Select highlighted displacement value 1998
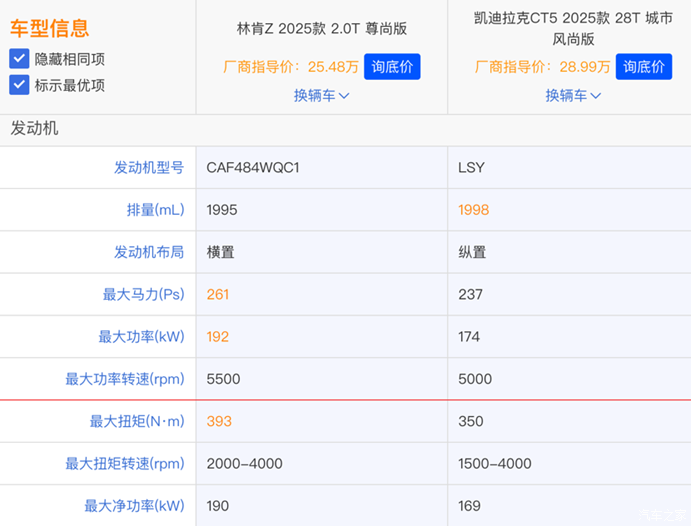691x526 pixels. [473, 210]
